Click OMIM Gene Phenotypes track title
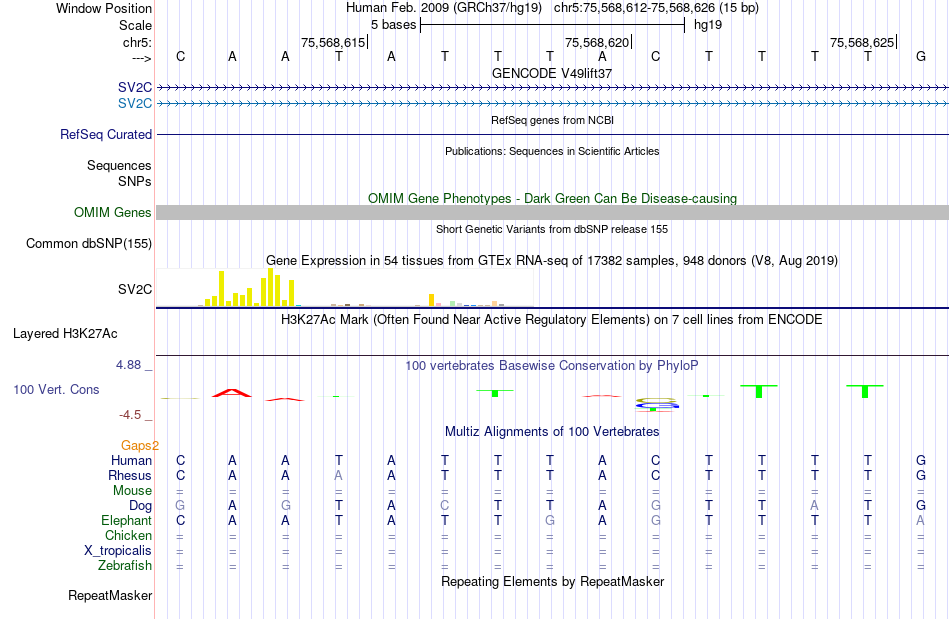 (552, 199)
